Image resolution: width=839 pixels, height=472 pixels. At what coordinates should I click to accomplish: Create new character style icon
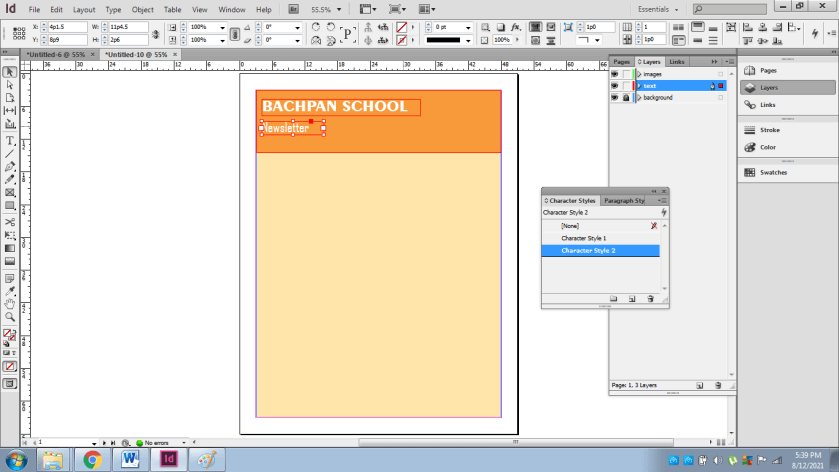(x=632, y=298)
